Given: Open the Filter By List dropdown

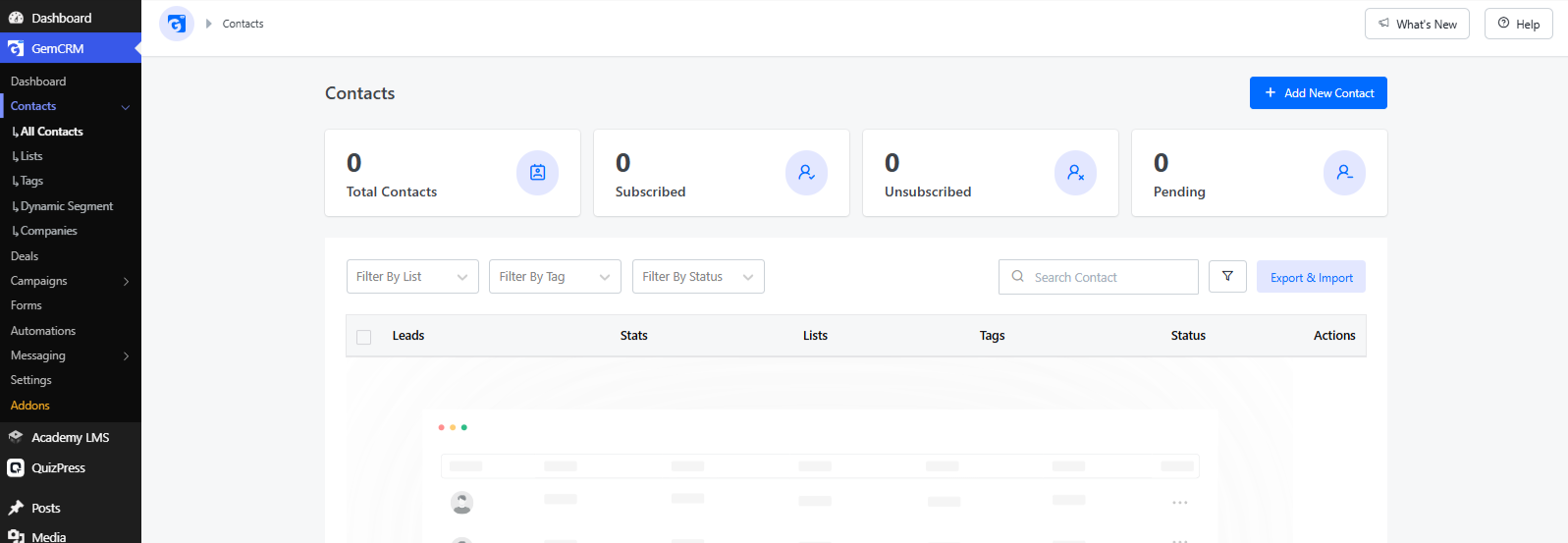Looking at the screenshot, I should [412, 277].
